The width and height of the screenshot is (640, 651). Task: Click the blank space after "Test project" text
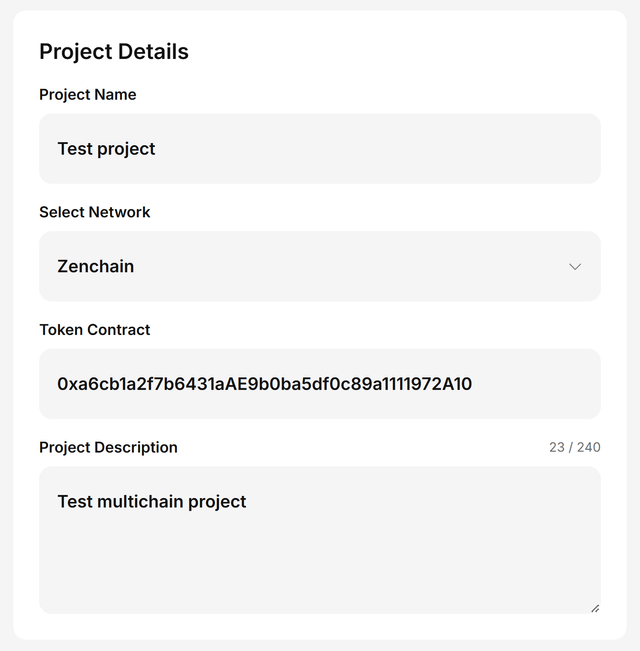pos(380,149)
